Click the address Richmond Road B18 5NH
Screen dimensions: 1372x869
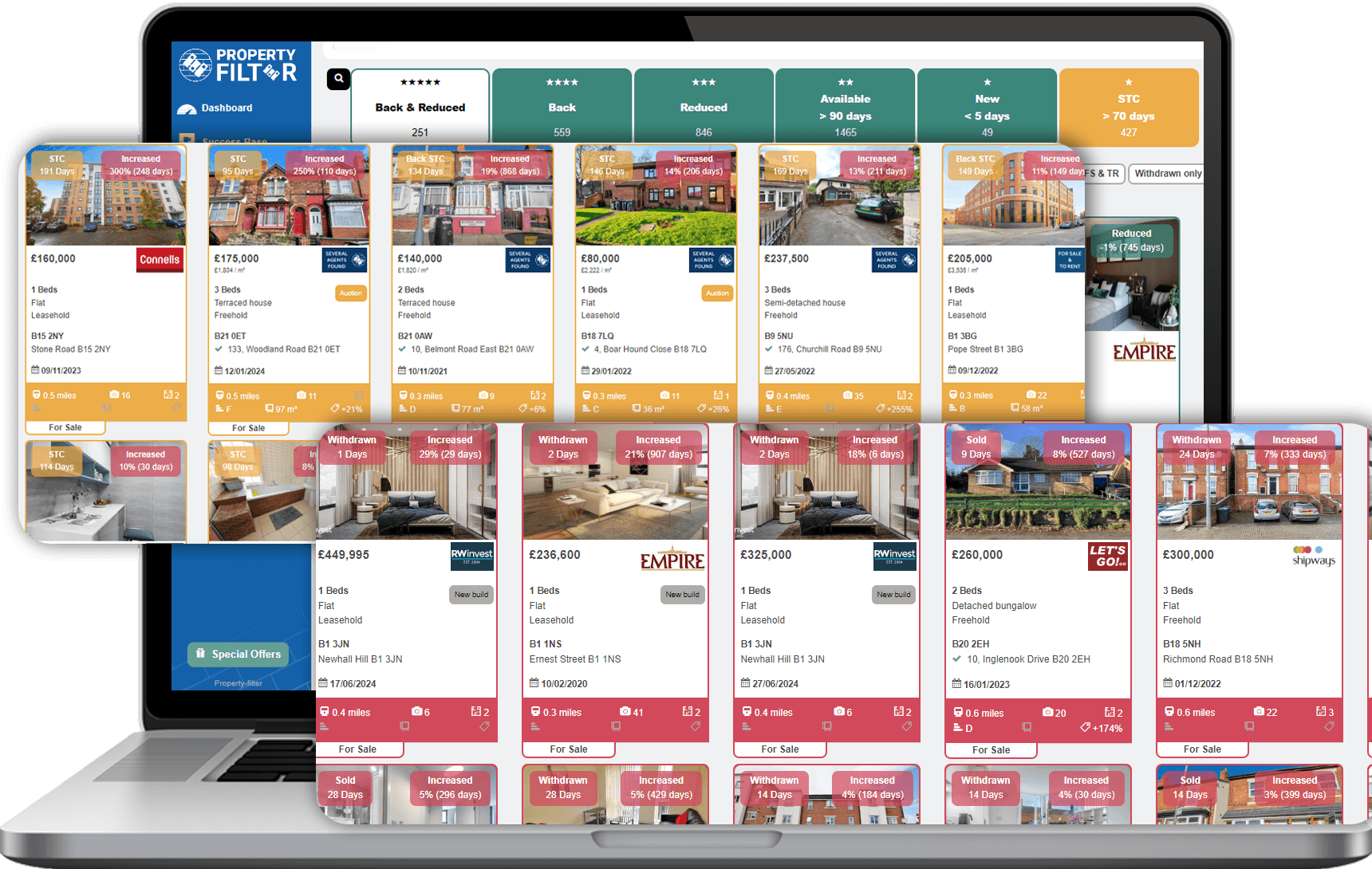tap(1218, 659)
